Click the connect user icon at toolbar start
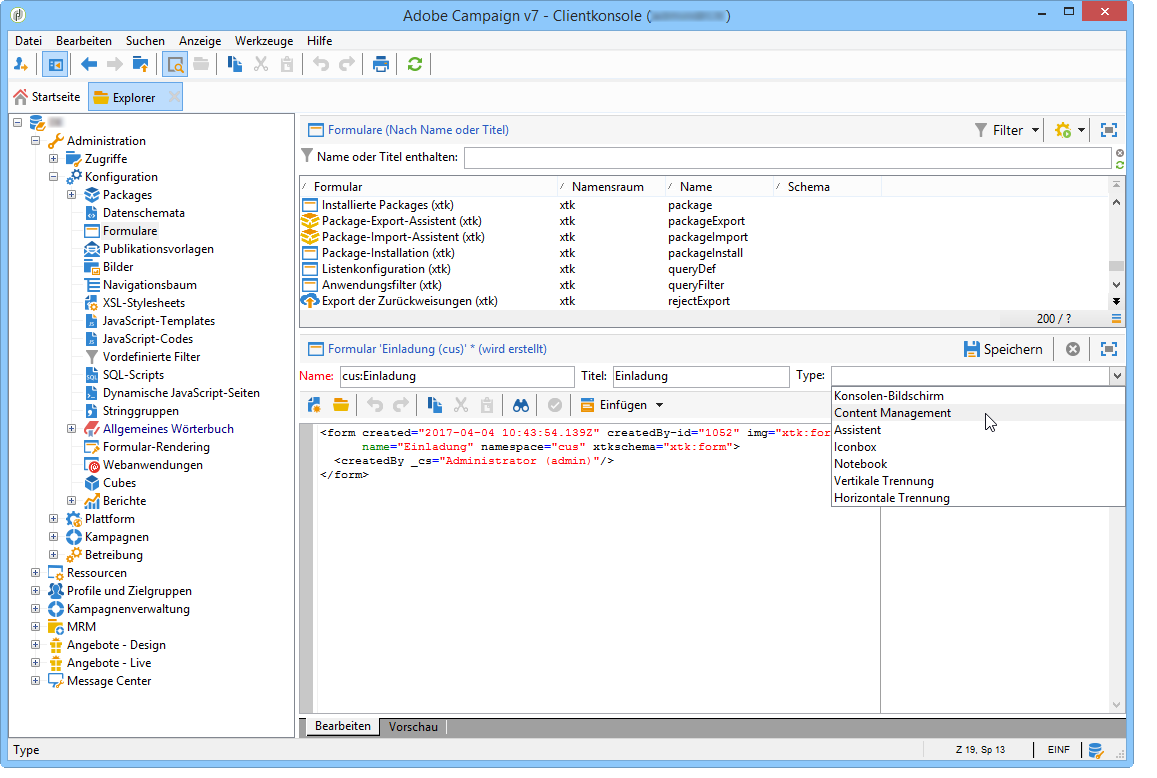The image size is (1157, 778). pos(21,64)
